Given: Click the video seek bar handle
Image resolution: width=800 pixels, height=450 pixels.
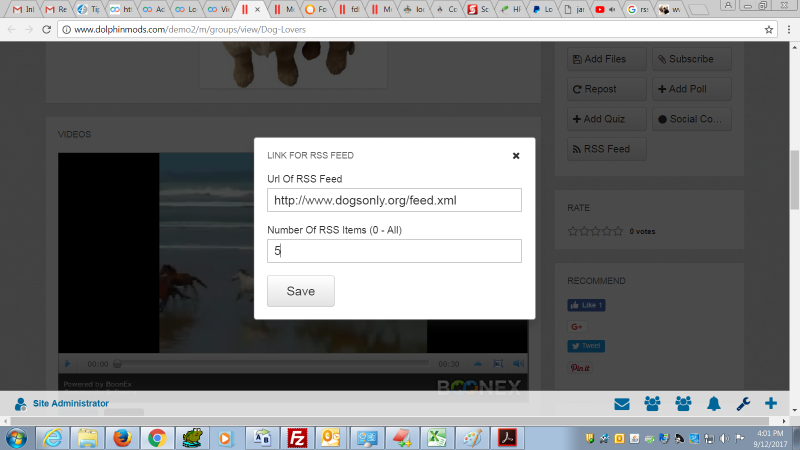Looking at the screenshot, I should coord(117,364).
